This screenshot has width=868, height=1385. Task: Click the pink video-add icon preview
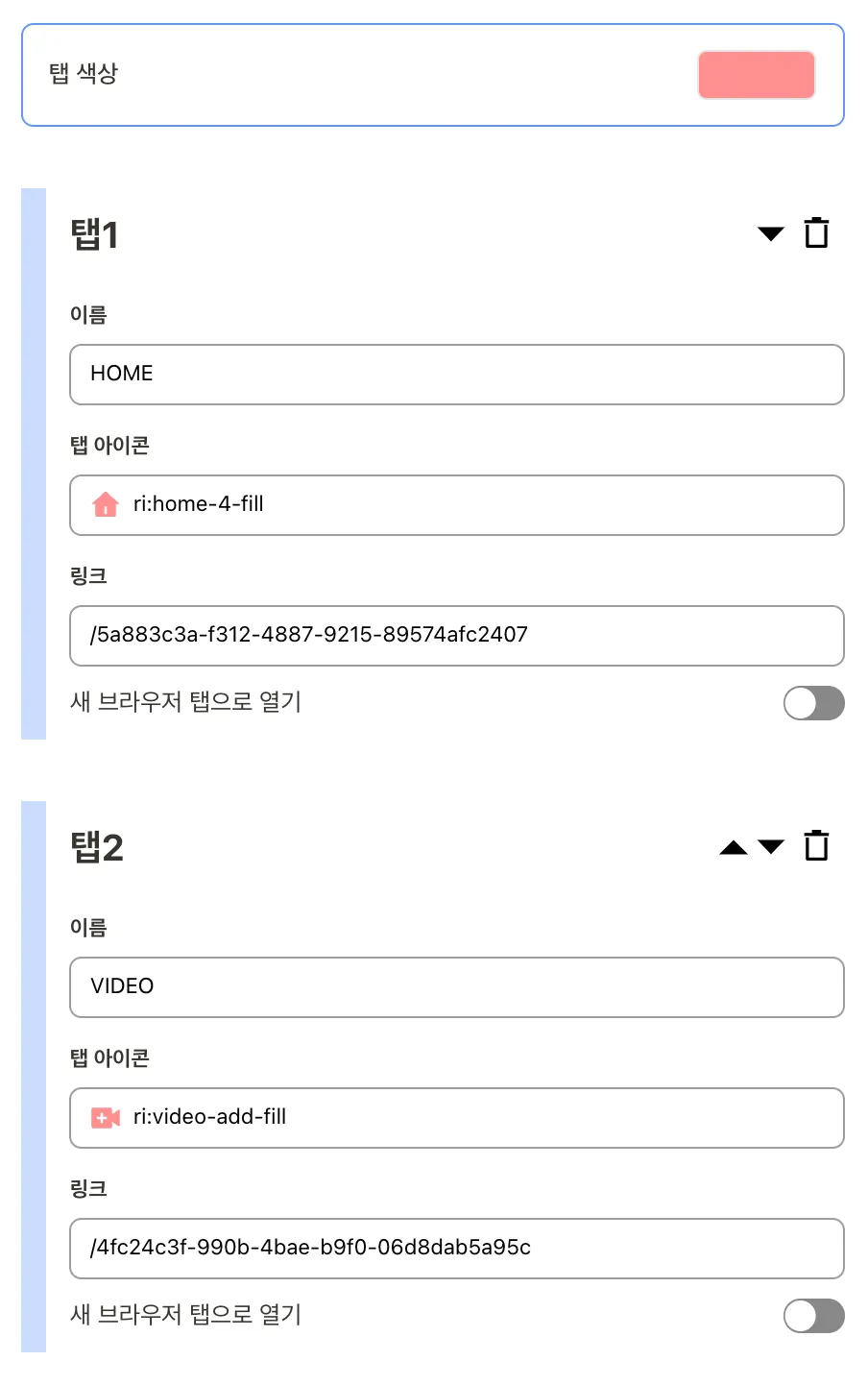106,1117
